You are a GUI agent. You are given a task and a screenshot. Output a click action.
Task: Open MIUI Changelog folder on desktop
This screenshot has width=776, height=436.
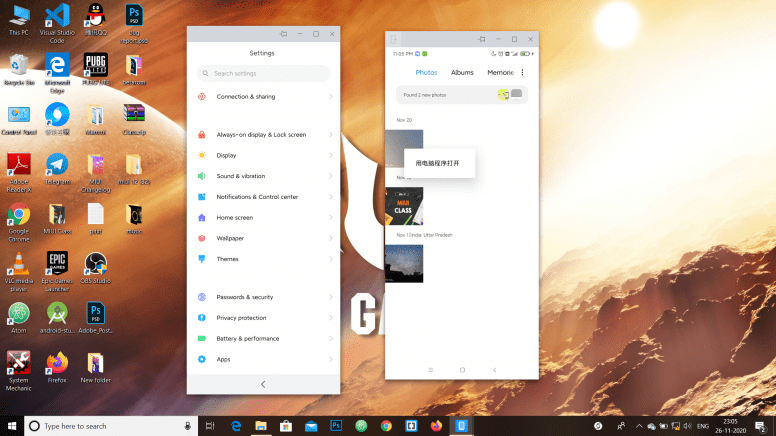[x=96, y=172]
